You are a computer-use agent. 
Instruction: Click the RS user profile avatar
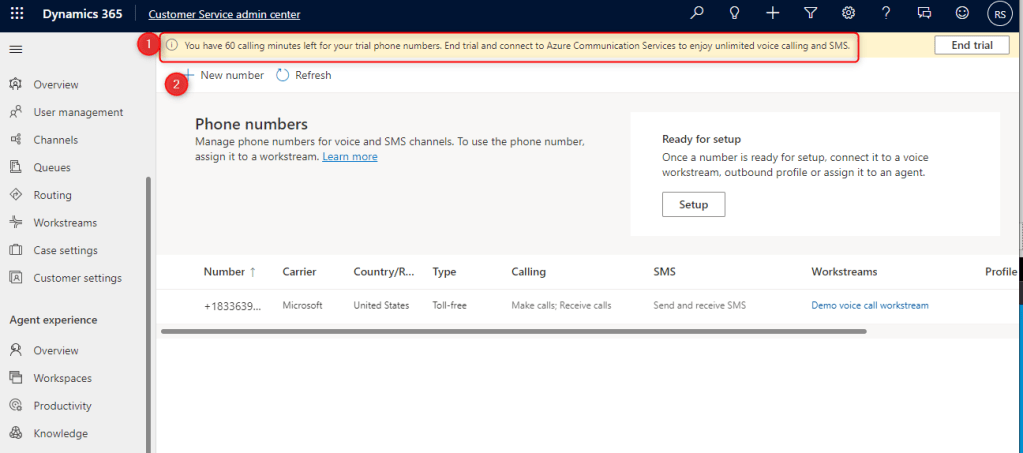999,14
